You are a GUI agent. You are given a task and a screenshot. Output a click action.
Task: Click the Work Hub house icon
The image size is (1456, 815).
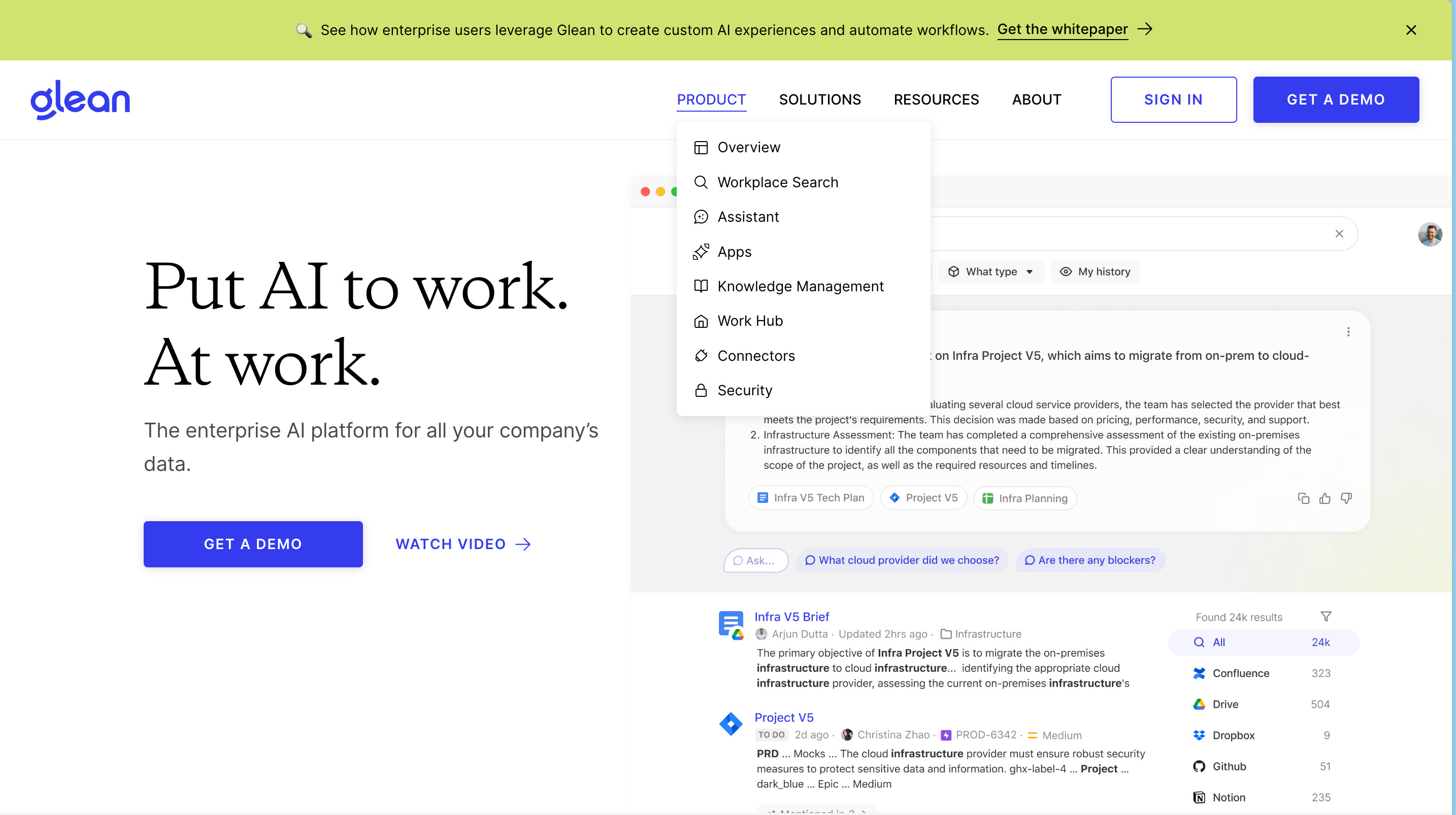(x=701, y=321)
